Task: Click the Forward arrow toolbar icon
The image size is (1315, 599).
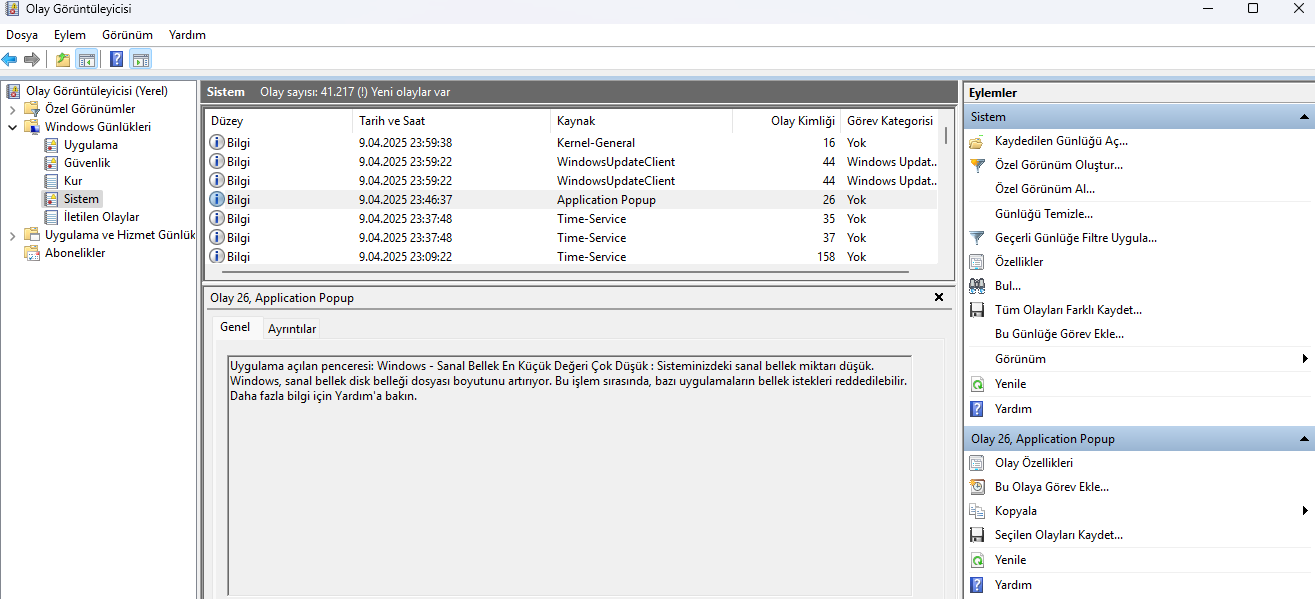Action: click(32, 59)
